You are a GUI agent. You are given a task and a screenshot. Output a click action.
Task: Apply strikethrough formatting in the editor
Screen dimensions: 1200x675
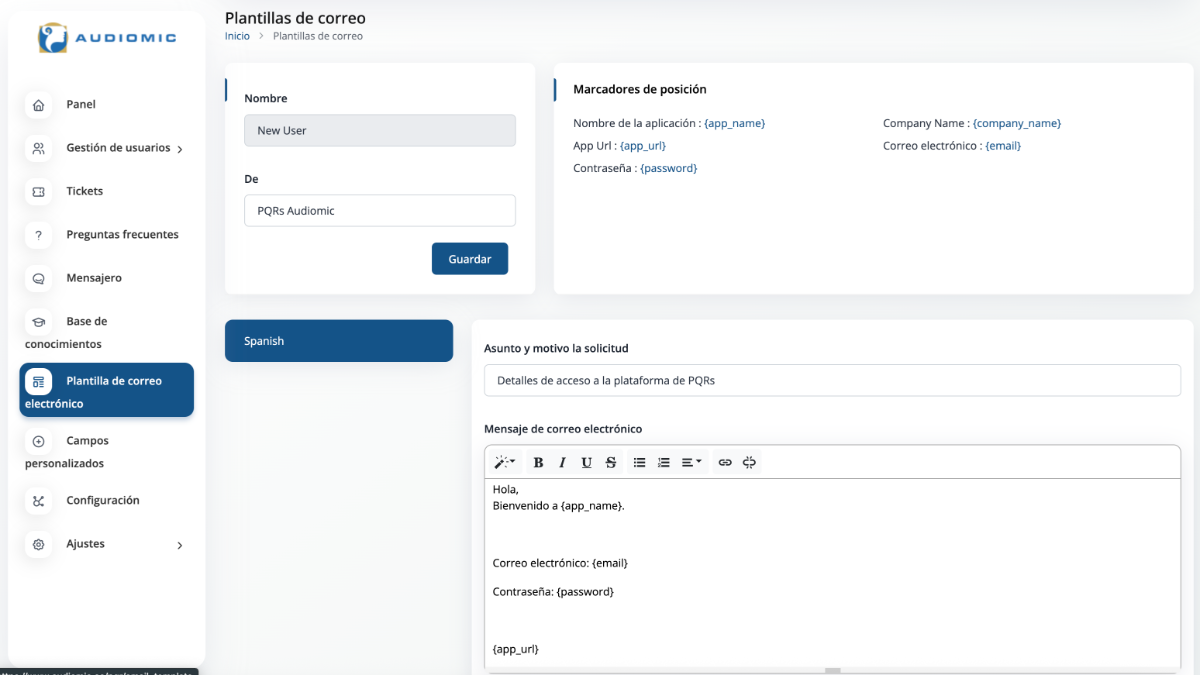click(x=611, y=462)
